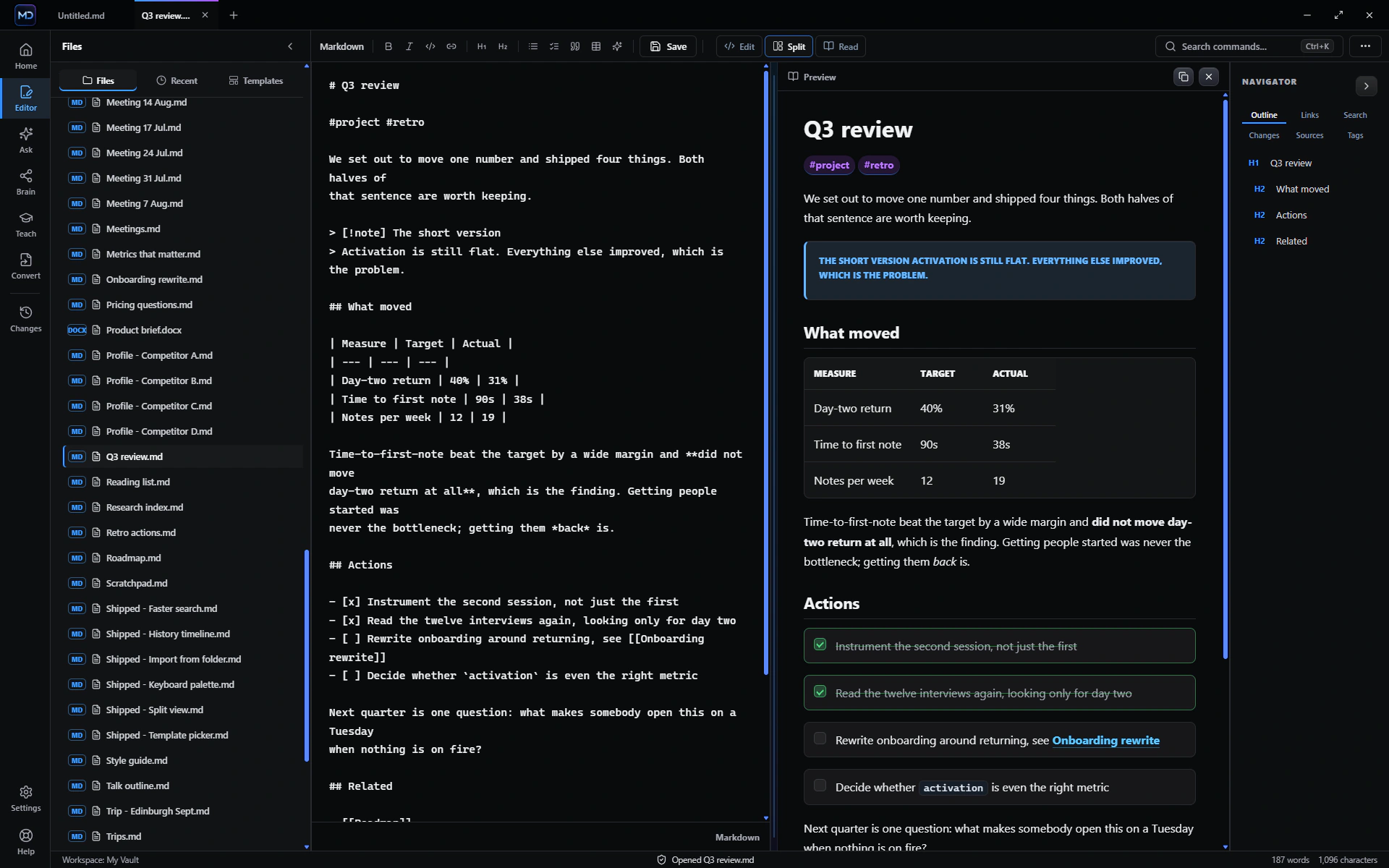The height and width of the screenshot is (868, 1389).
Task: Open Product brief.docx from the file list
Action: click(183, 330)
